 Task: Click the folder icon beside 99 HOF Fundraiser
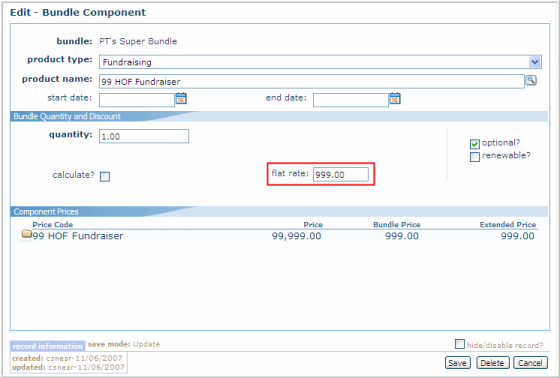[27, 234]
